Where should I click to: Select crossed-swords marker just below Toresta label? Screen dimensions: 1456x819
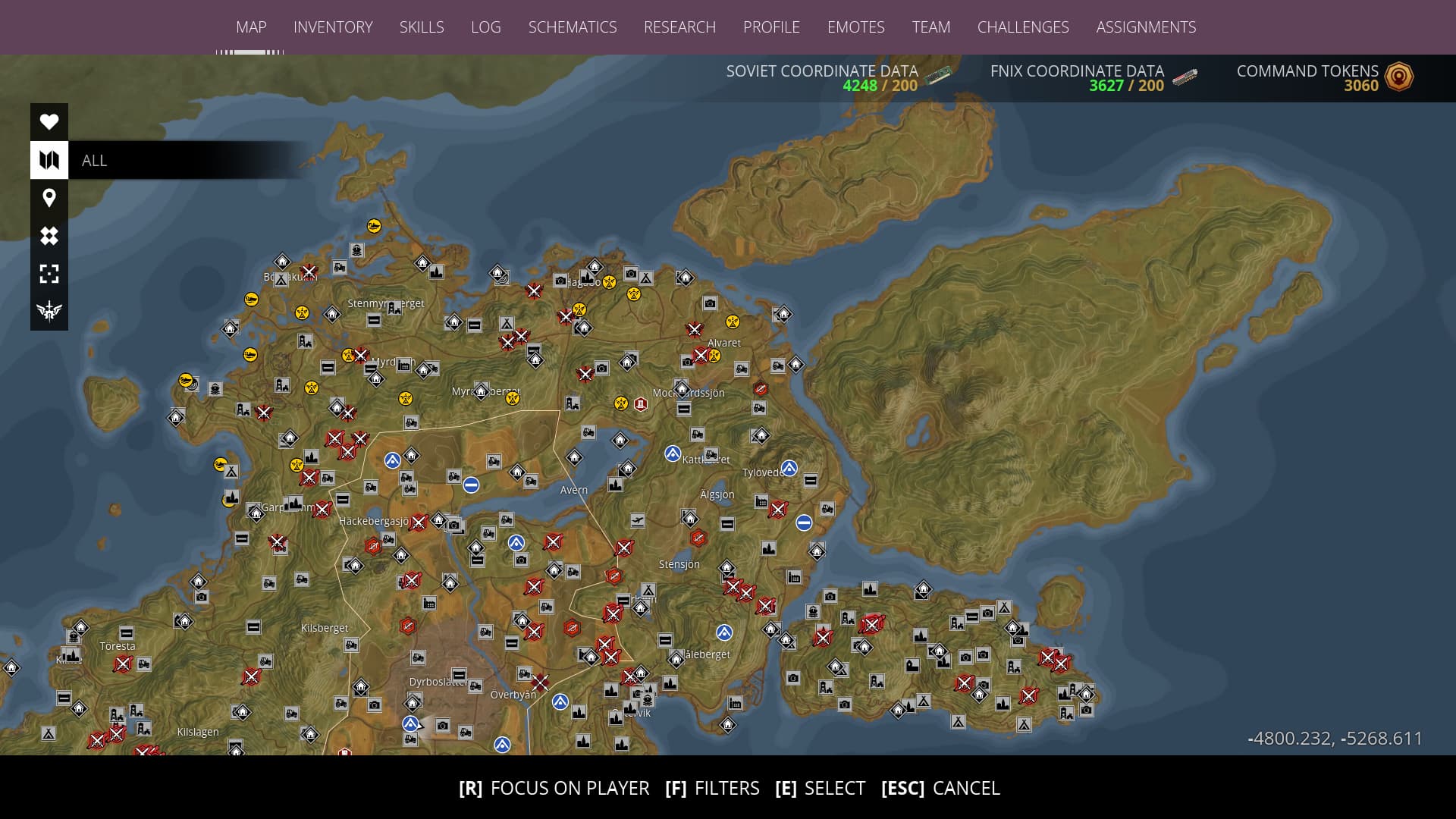122,665
